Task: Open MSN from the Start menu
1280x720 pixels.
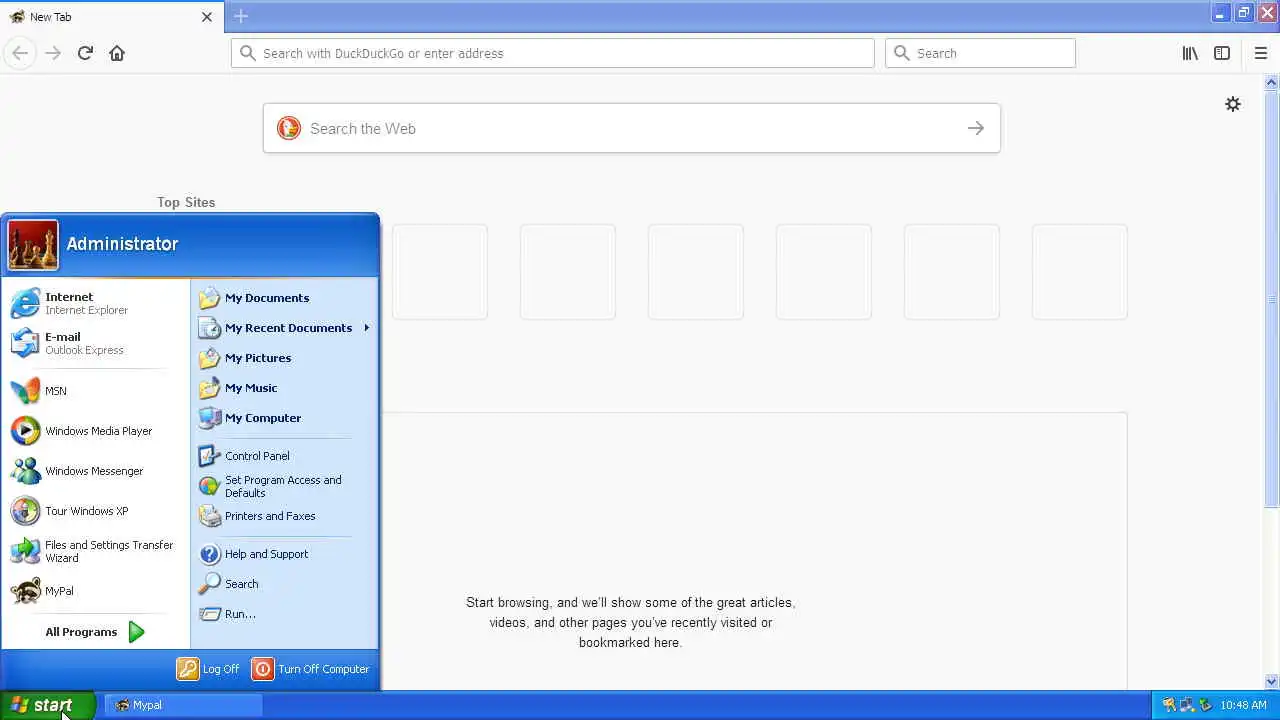Action: point(95,391)
